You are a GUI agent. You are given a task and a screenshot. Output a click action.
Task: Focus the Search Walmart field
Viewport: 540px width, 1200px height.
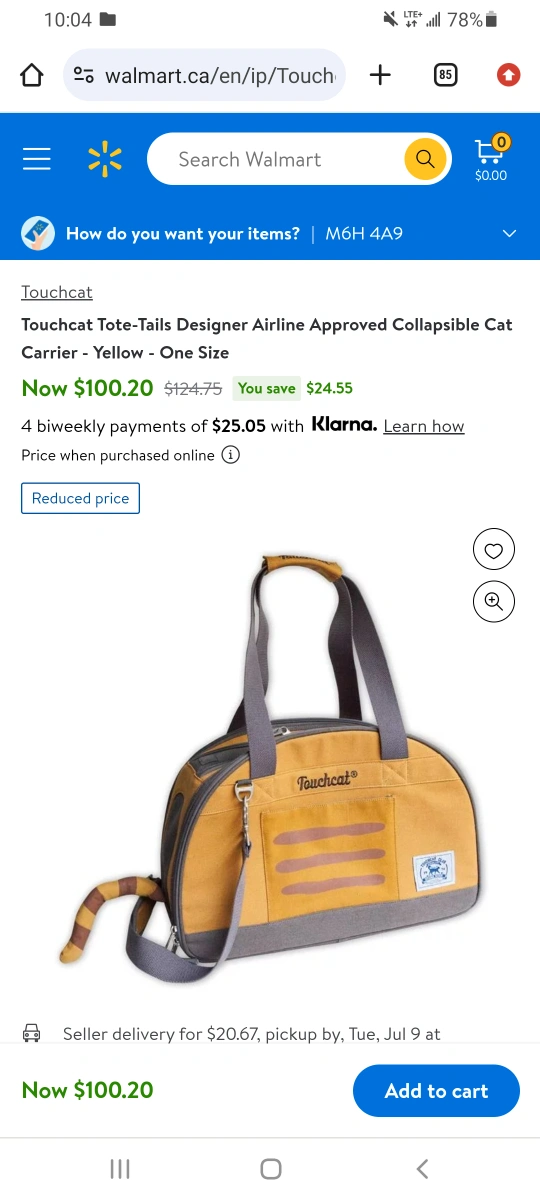(x=275, y=159)
